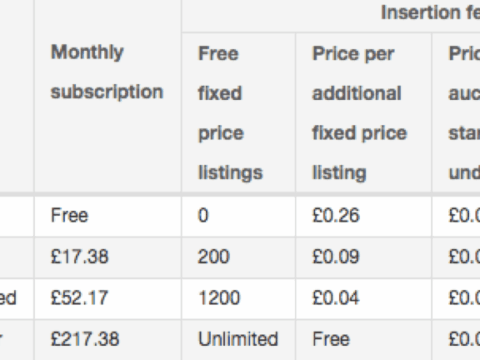Screen dimensions: 480x360
Task: Click the Free additional listing price cell
Action: click(331, 339)
